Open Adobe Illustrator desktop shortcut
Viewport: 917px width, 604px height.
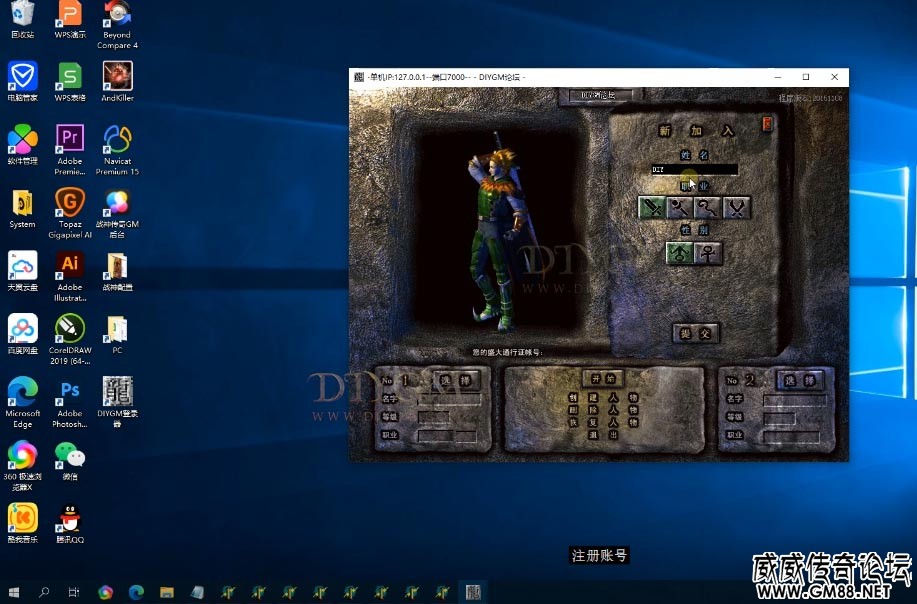(70, 276)
